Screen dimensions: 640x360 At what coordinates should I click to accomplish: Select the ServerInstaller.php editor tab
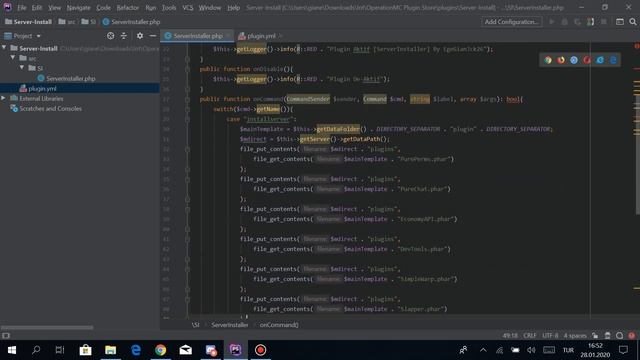[x=198, y=36]
